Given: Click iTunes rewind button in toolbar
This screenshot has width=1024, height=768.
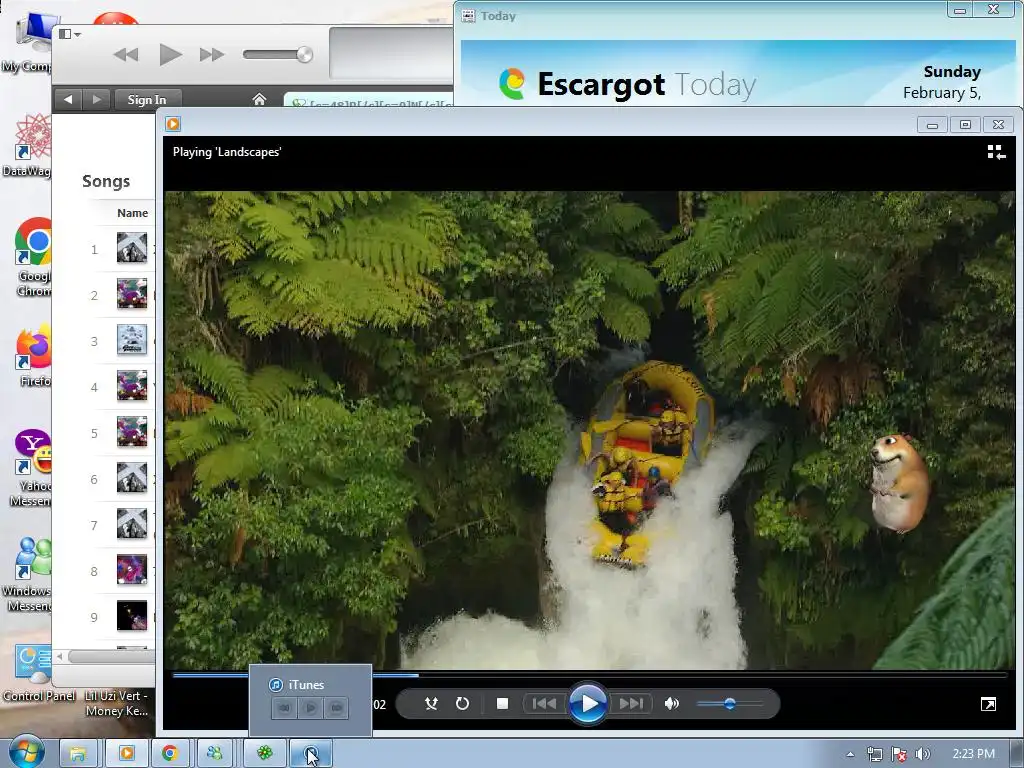Looking at the screenshot, I should (125, 55).
